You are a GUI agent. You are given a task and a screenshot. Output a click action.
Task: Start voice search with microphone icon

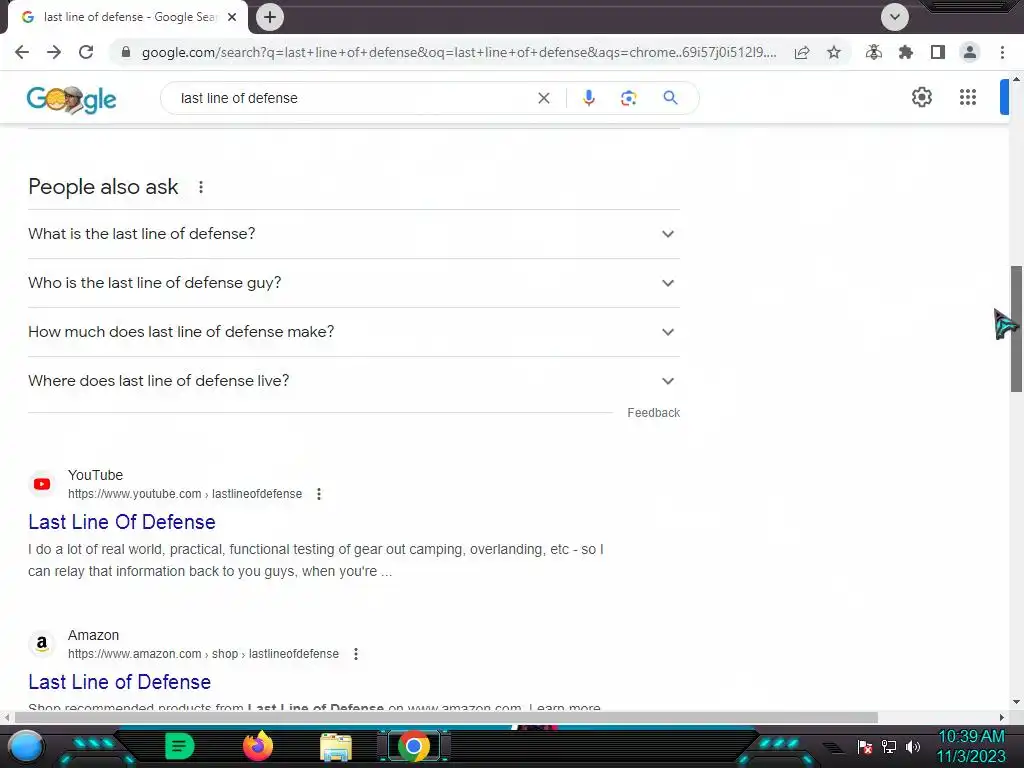[588, 98]
